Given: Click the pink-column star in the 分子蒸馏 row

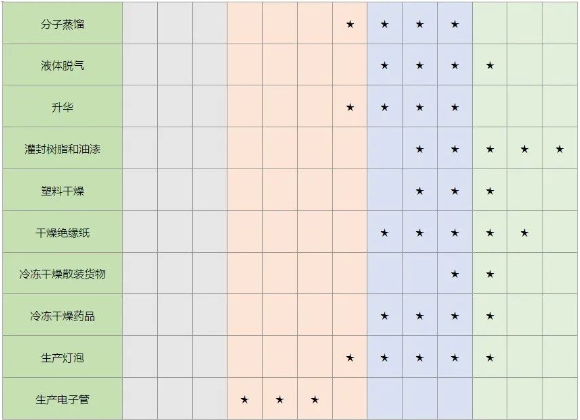Looking at the screenshot, I should (x=350, y=24).
